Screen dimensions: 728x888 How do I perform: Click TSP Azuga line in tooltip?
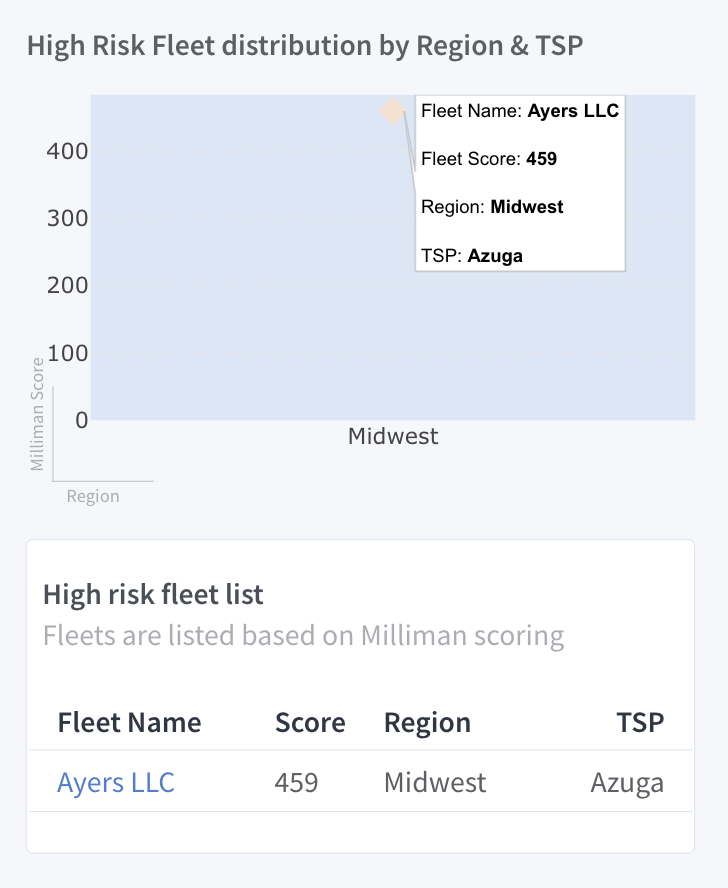[471, 255]
